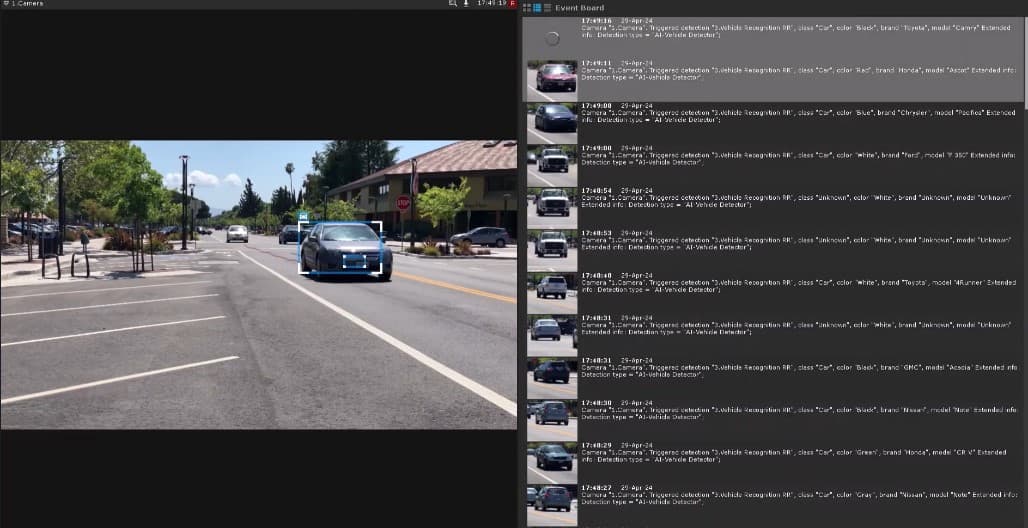
Task: Select the highlighted blue Event Board view icon
Action: click(x=537, y=8)
